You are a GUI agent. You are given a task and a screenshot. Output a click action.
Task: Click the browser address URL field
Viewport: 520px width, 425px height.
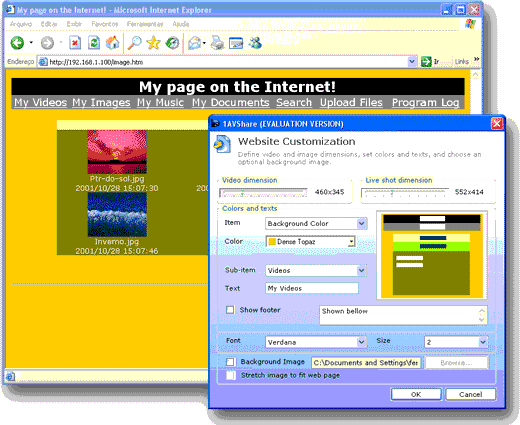click(228, 62)
